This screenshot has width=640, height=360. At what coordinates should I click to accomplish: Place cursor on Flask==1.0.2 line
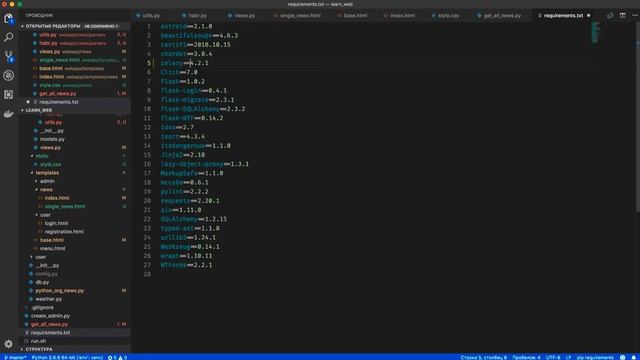click(183, 82)
